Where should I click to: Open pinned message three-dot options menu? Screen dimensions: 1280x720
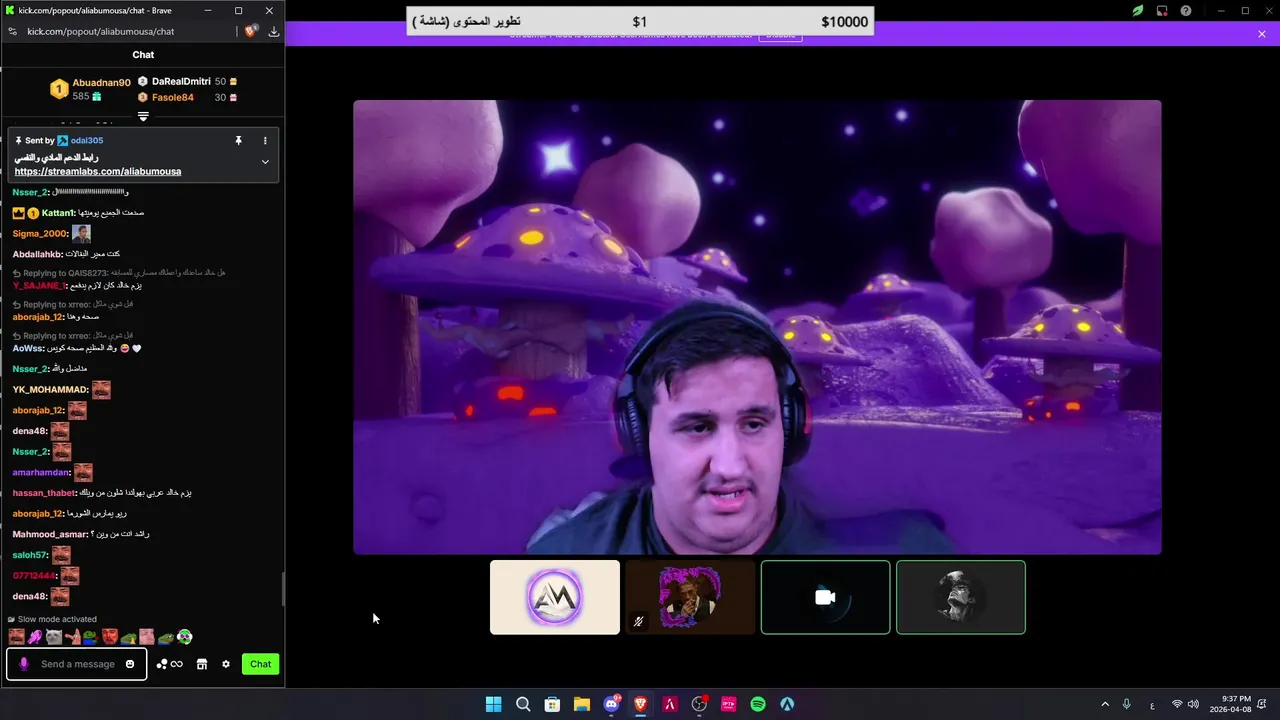[265, 141]
